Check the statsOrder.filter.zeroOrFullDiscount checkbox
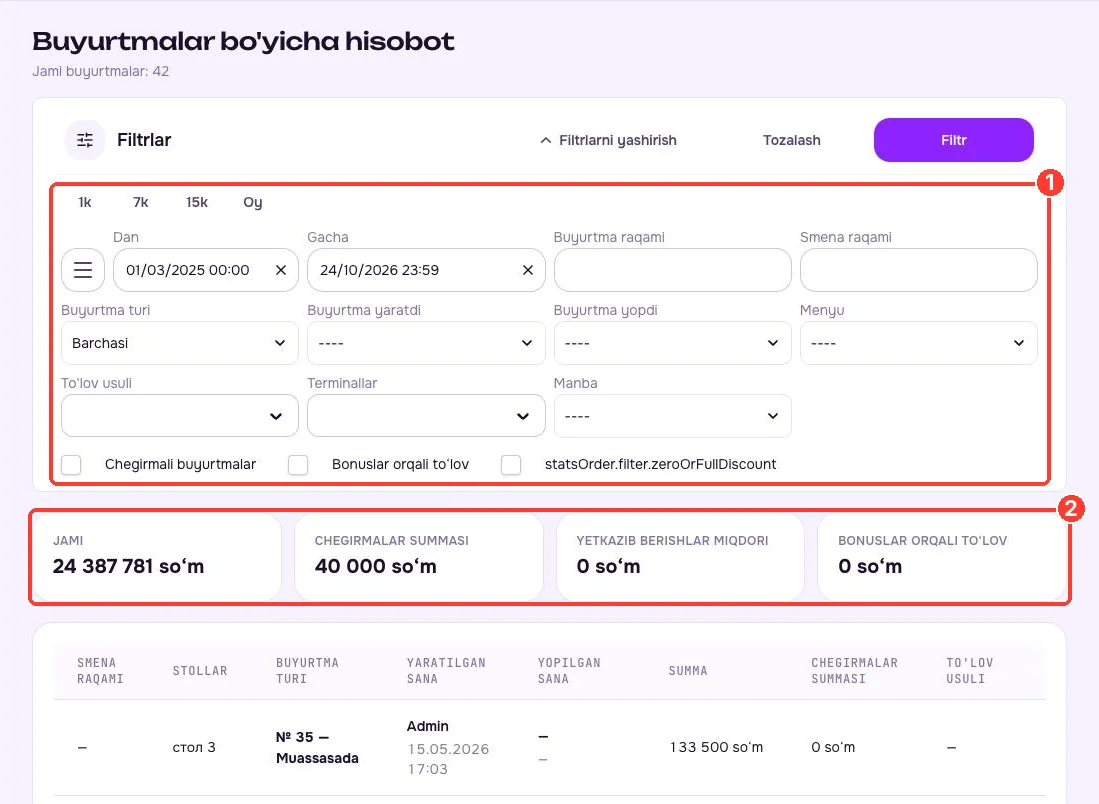Viewport: 1099px width, 804px height. (x=511, y=465)
